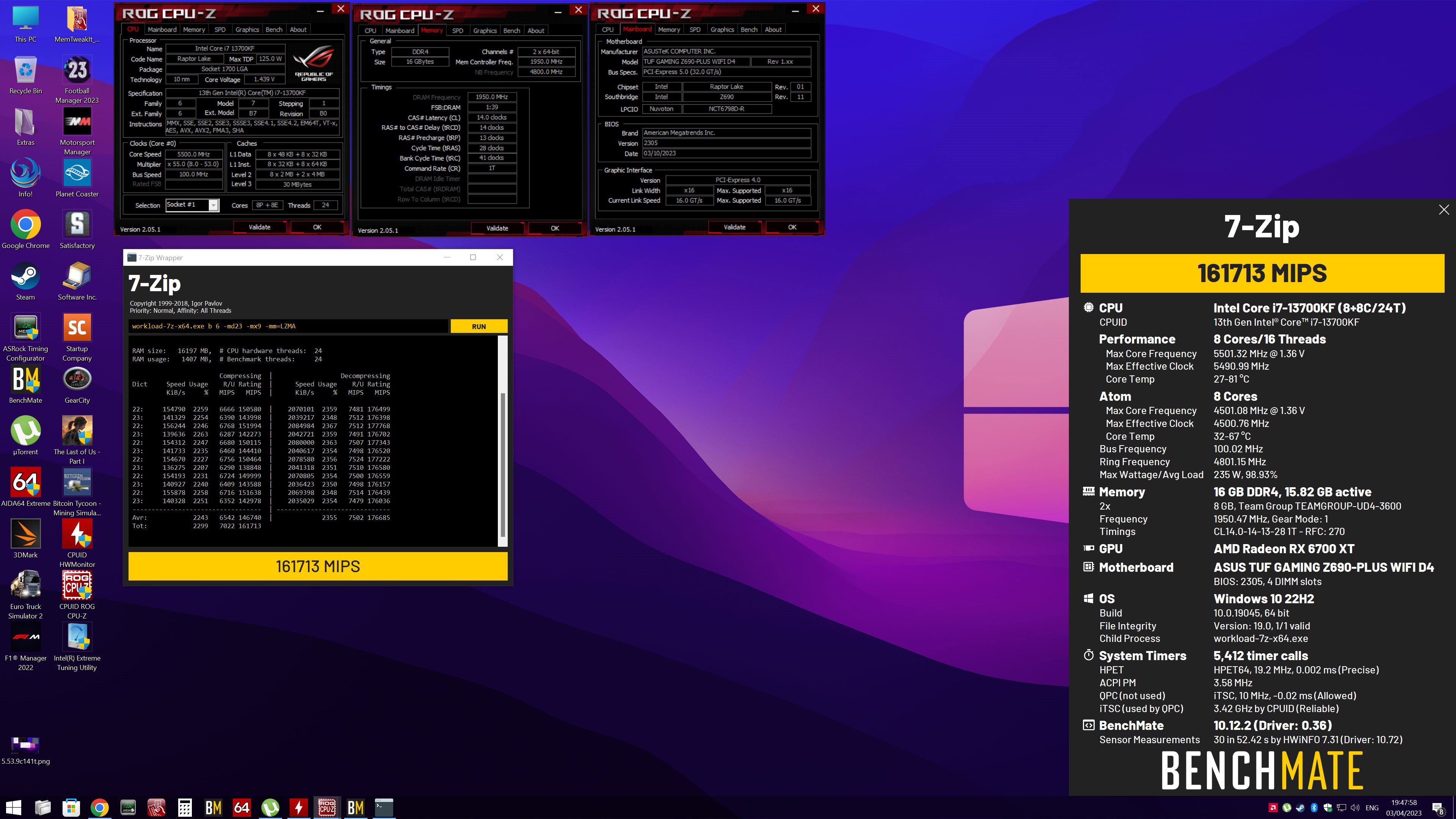Select the 5.53.9c141t.png file on the desktop
1456x819 pixels.
point(25,751)
